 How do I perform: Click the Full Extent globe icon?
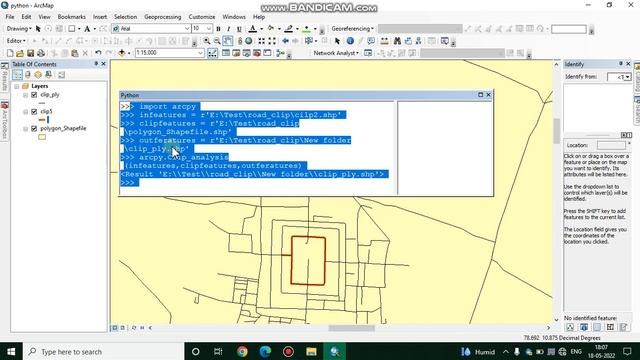[x=249, y=41]
